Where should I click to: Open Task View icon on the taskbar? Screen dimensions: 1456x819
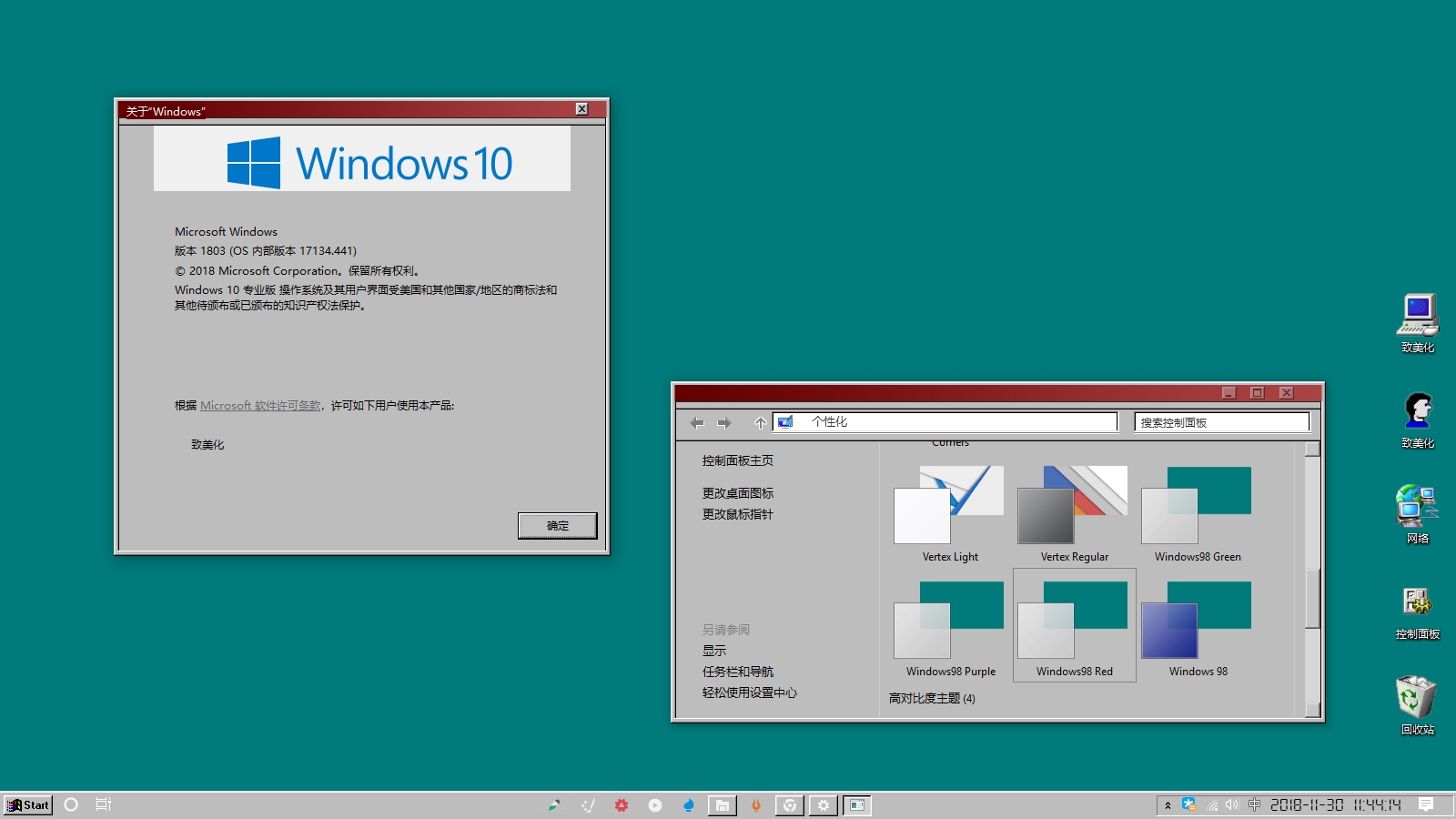104,804
